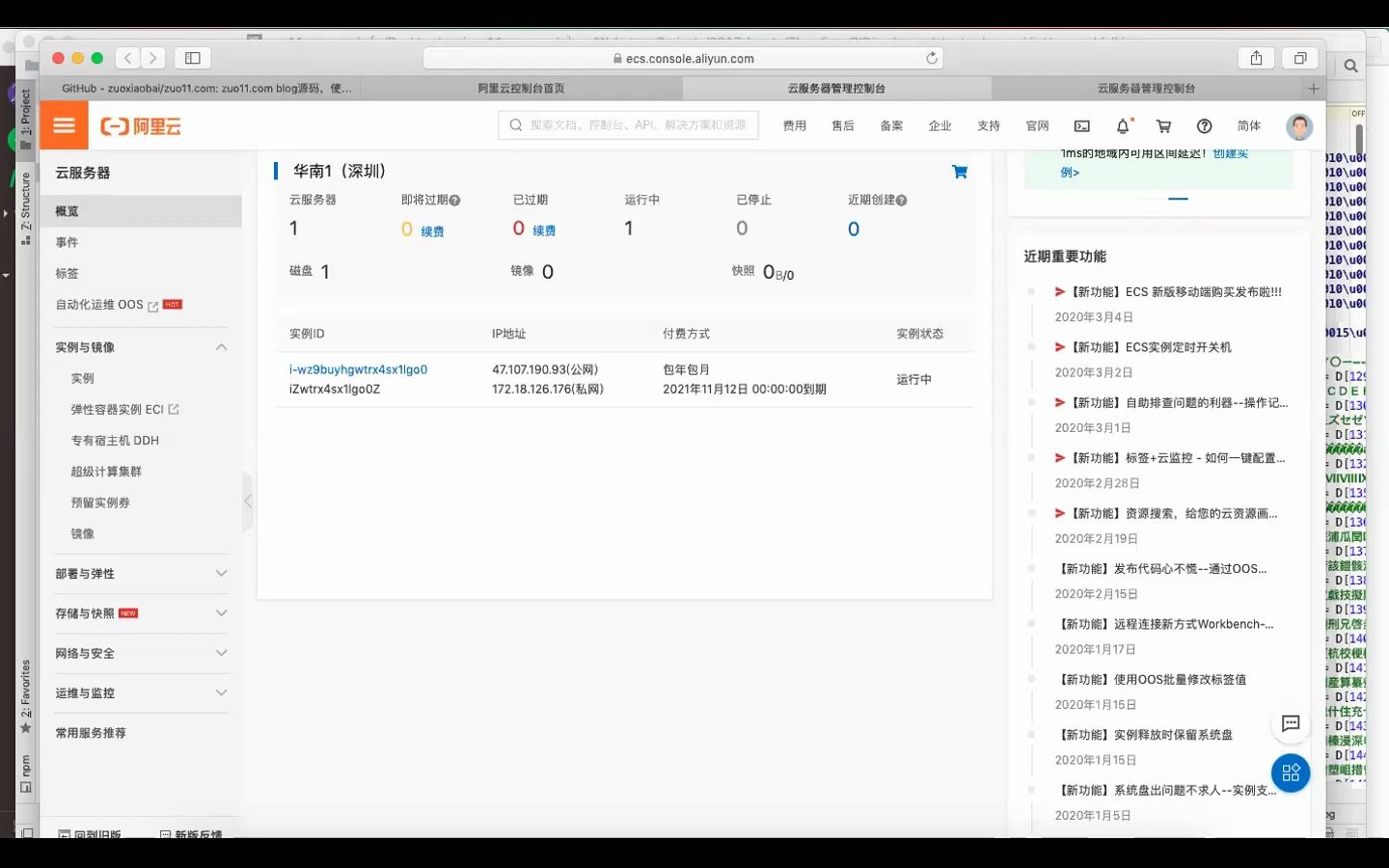
Task: Click 续费 link under 已过期
Action: pyautogui.click(x=544, y=231)
